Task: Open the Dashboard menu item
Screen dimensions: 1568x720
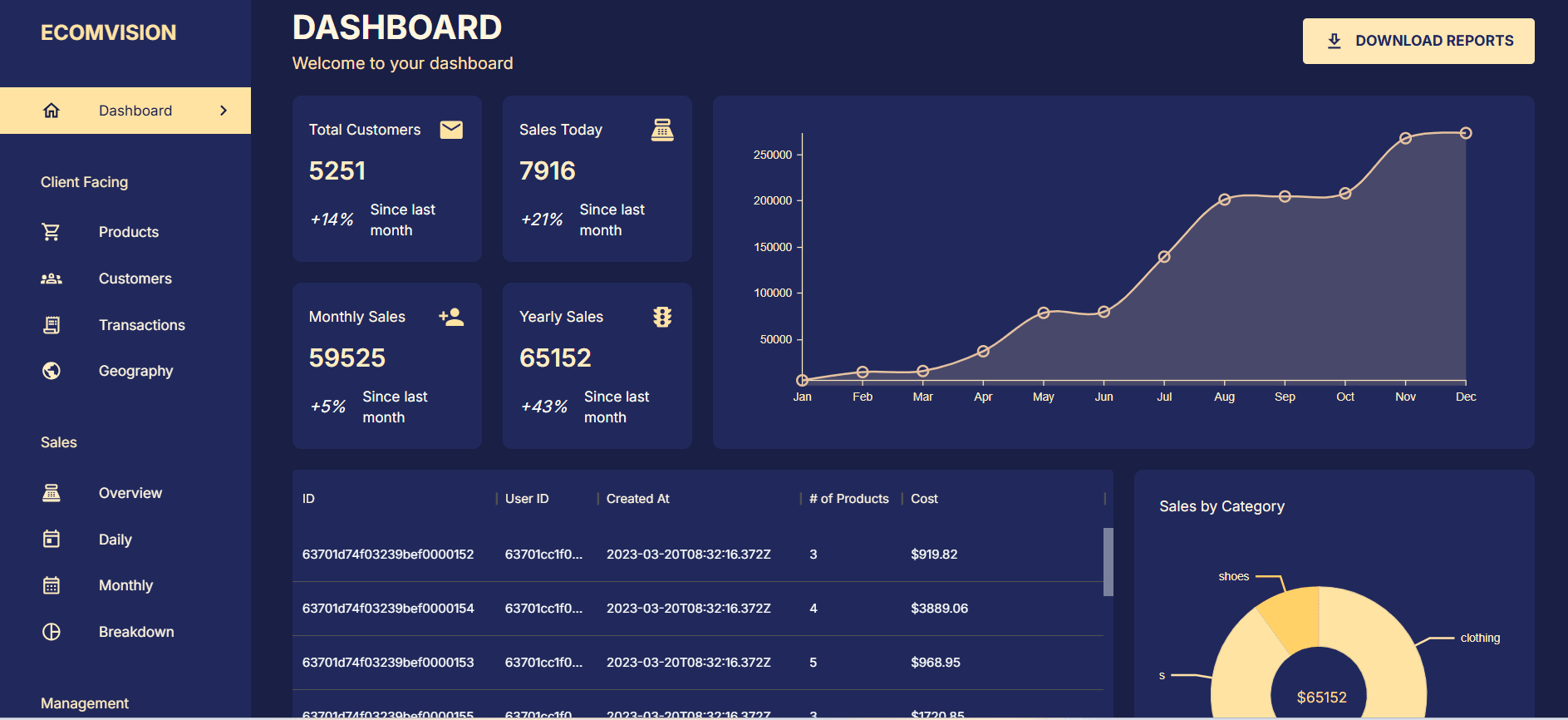Action: point(125,111)
